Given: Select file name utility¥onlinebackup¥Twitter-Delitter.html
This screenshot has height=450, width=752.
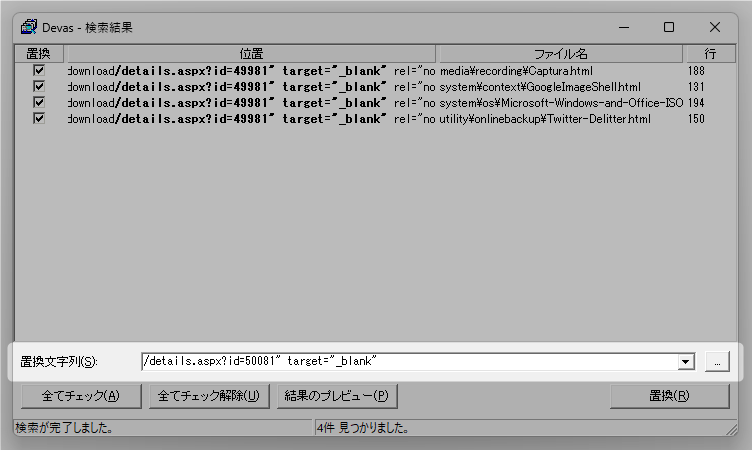Looking at the screenshot, I should (545, 118).
